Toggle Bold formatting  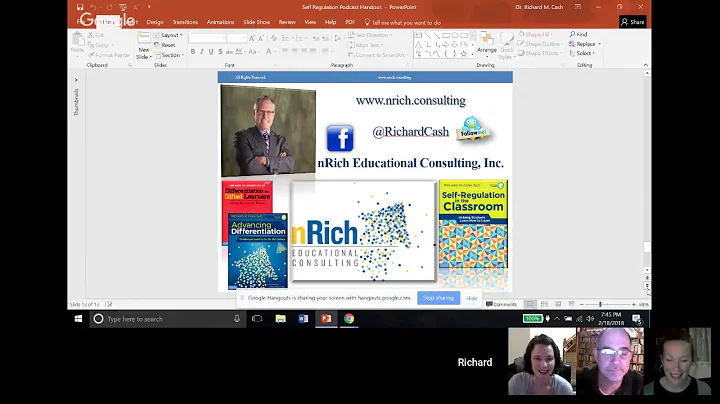coord(193,51)
